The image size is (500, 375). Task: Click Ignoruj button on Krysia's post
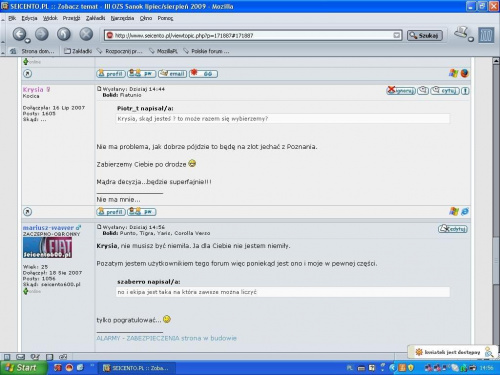(x=401, y=91)
